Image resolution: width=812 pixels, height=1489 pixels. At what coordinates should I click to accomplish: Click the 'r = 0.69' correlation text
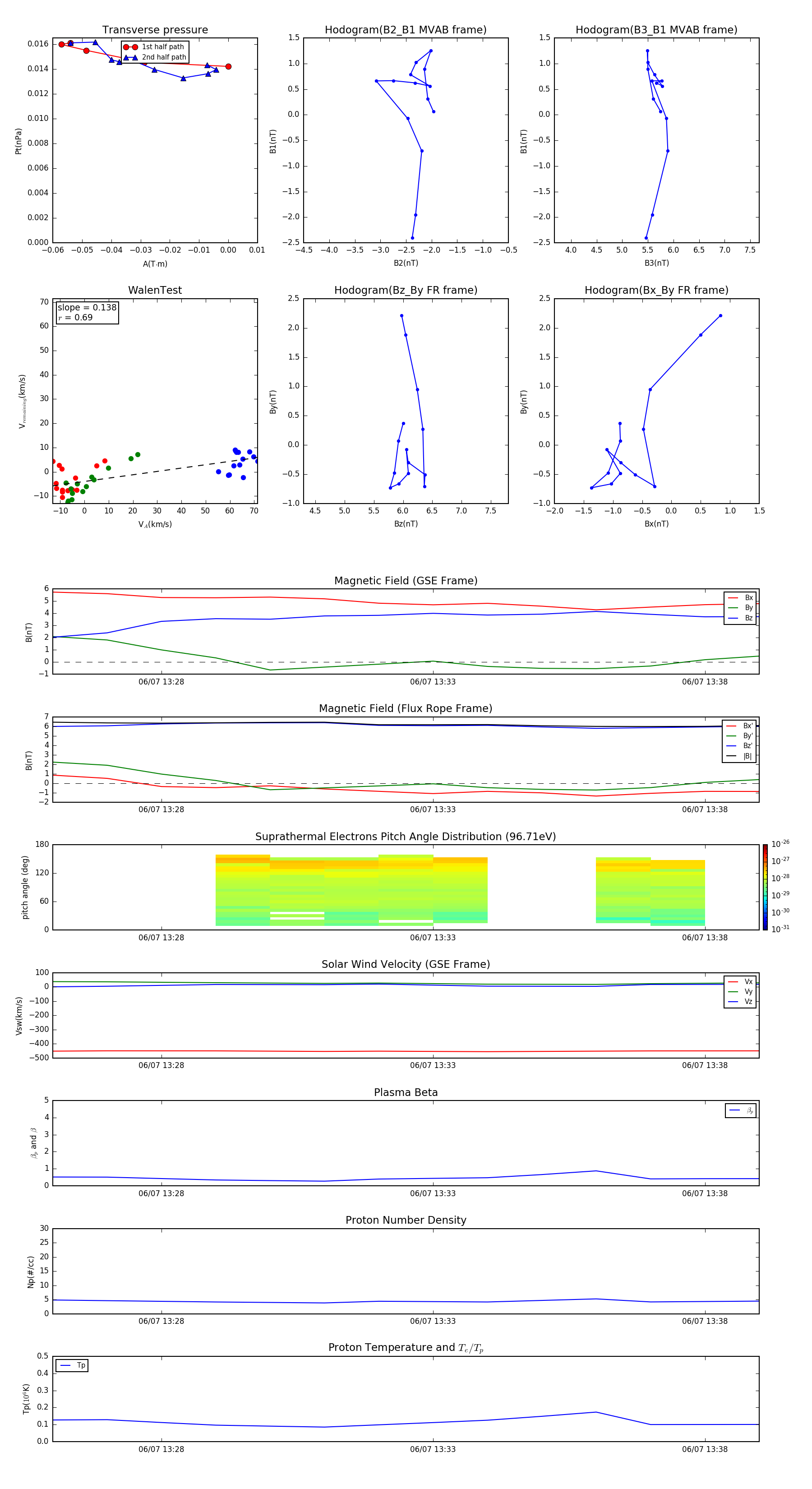[75, 317]
